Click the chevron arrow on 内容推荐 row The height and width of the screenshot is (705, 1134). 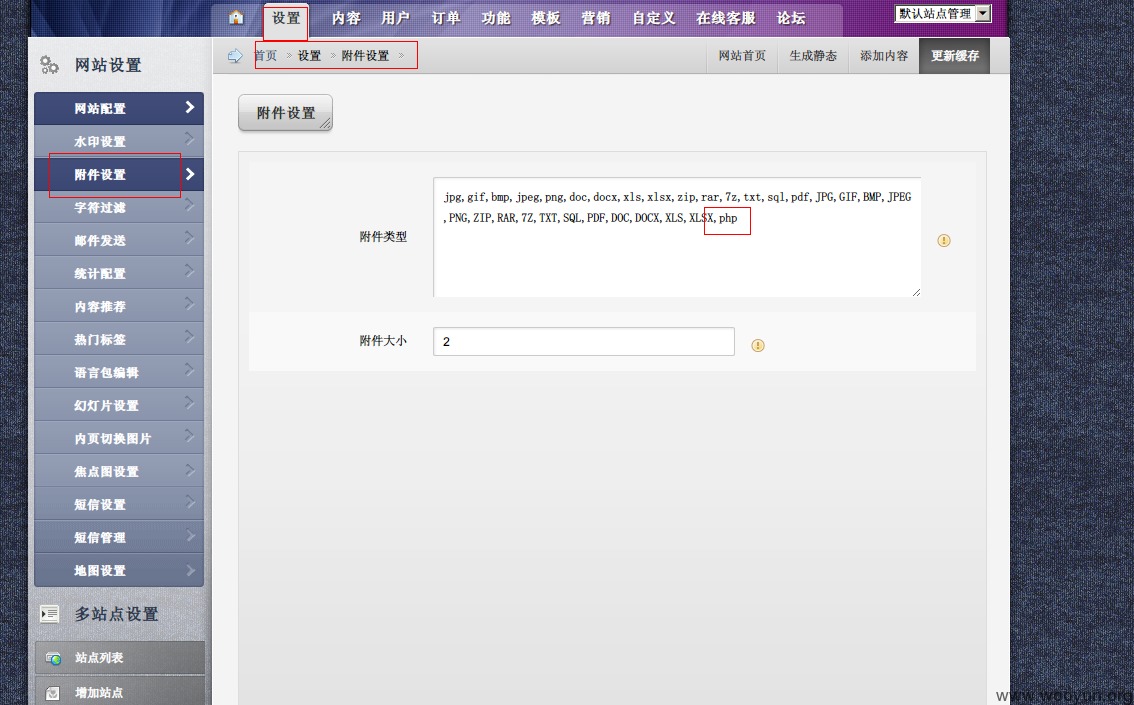[189, 303]
